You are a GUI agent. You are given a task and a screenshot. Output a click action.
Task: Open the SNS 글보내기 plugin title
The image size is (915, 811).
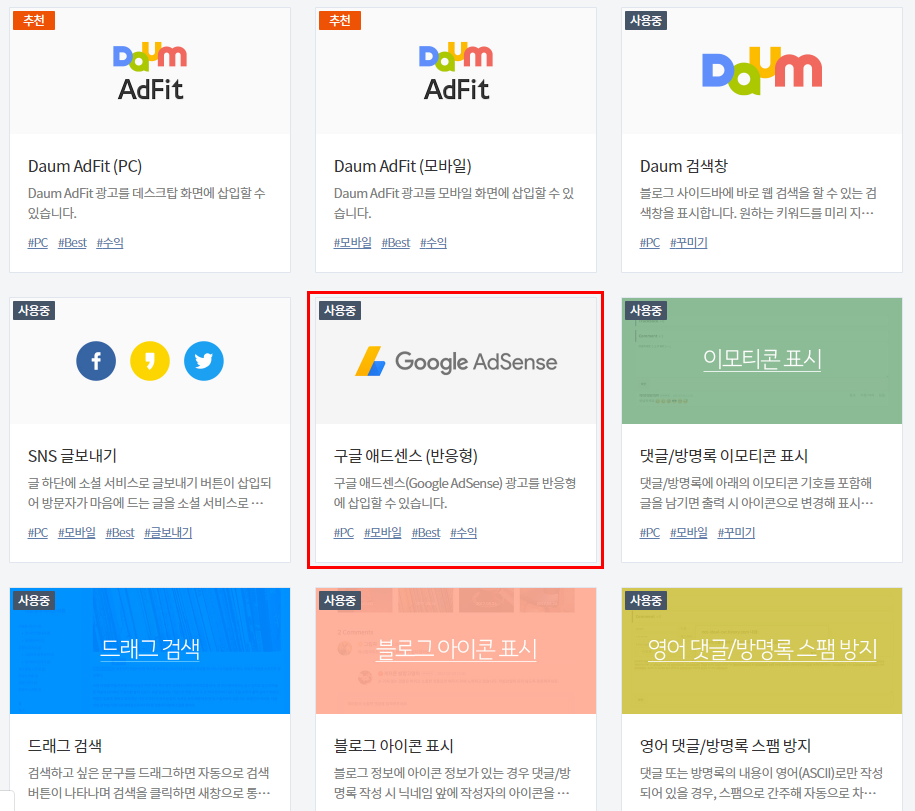(x=72, y=456)
